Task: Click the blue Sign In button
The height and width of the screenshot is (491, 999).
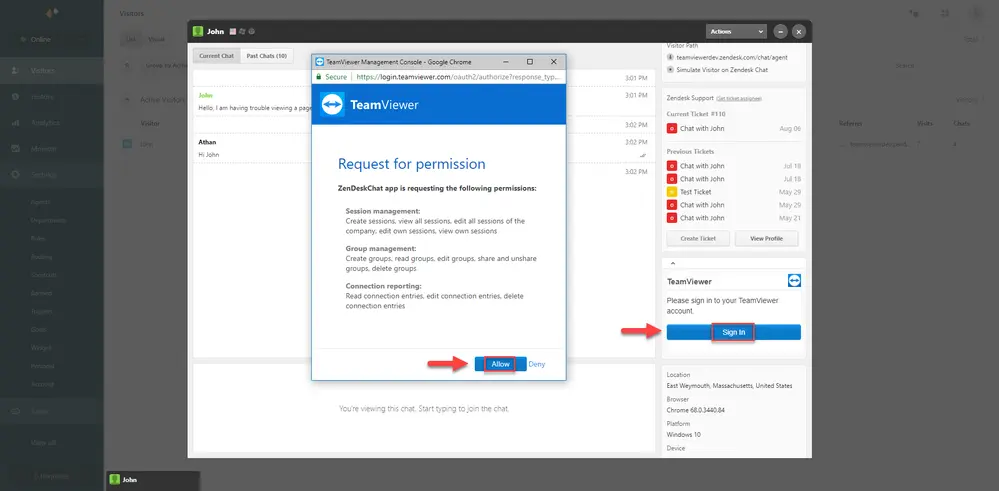Action: pos(733,332)
